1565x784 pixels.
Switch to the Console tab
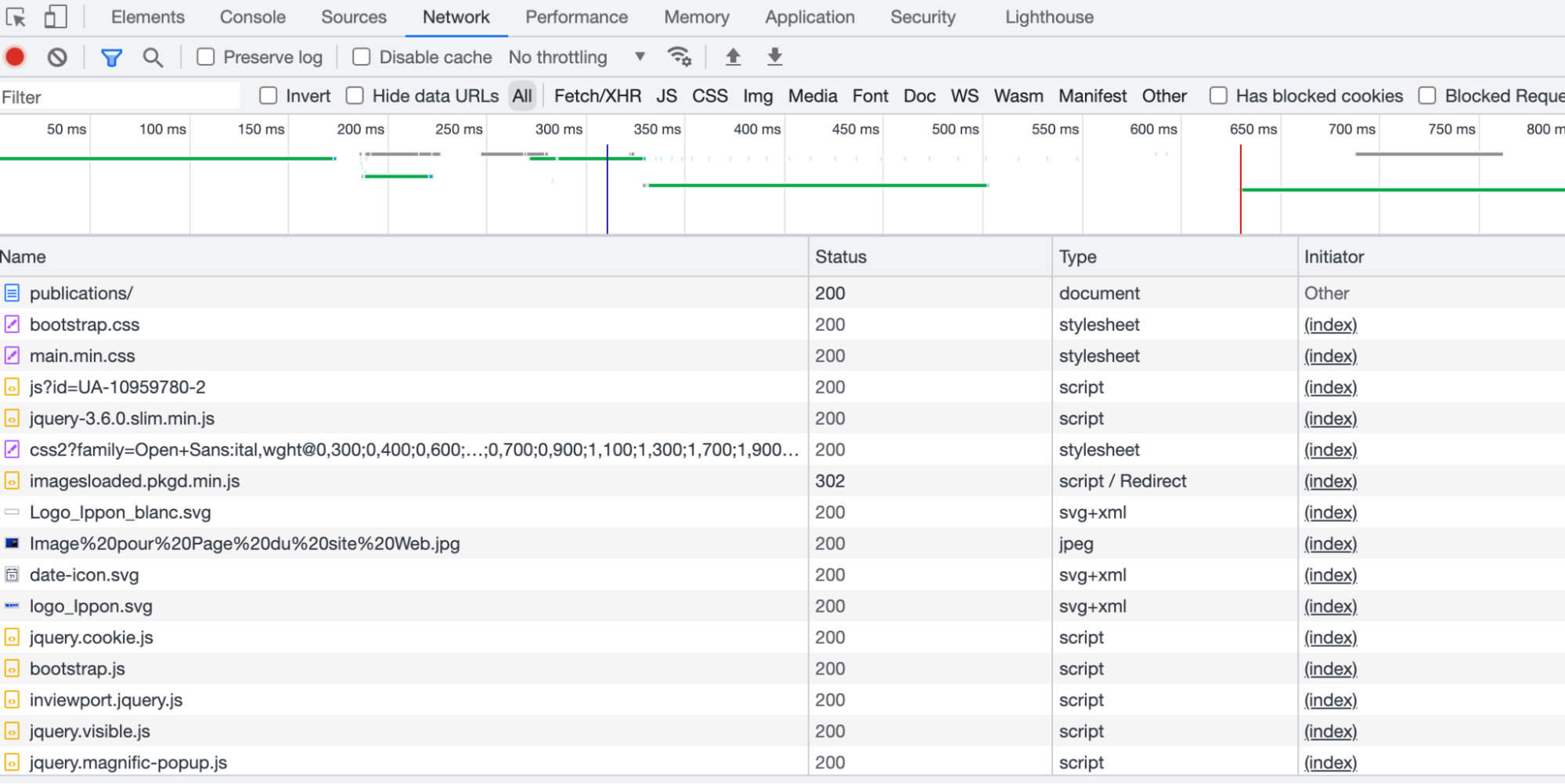click(x=252, y=17)
